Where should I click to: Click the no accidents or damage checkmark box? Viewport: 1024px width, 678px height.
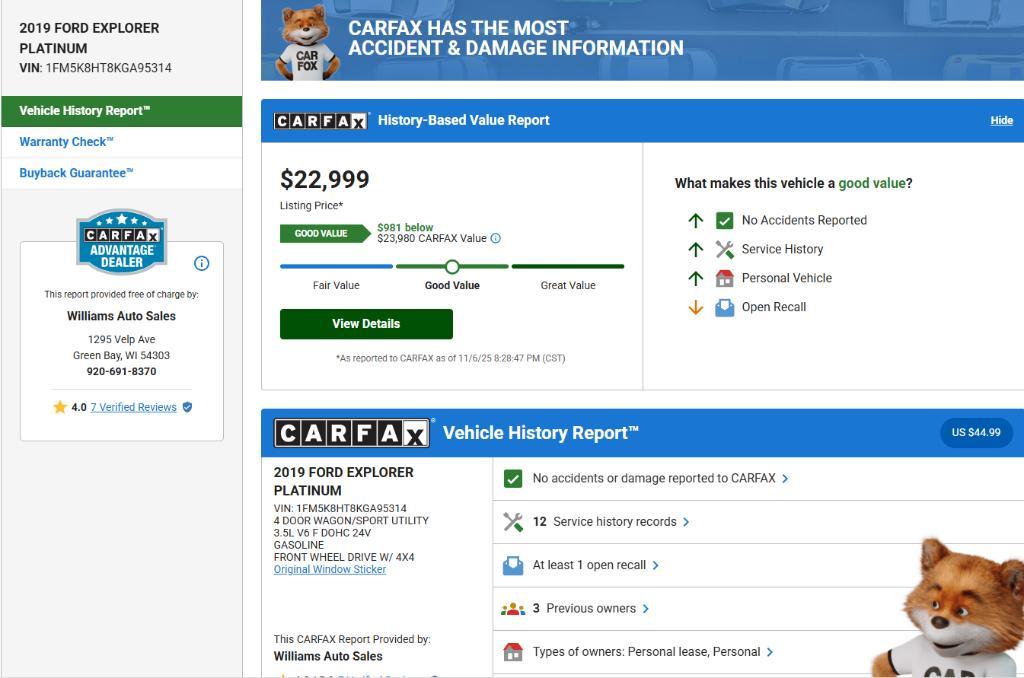click(513, 479)
